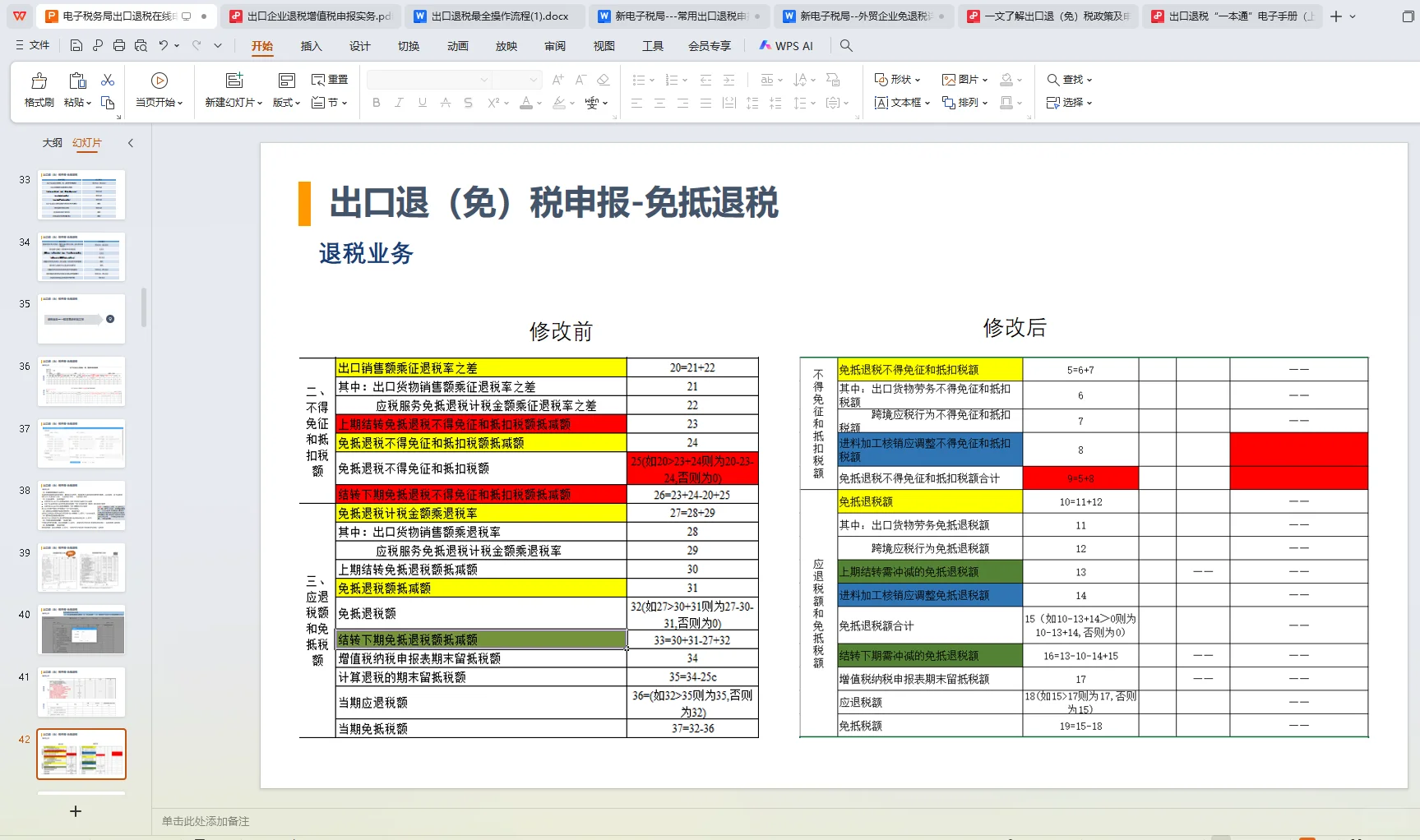Toggle italic formatting
Image resolution: width=1420 pixels, height=840 pixels.
click(398, 103)
